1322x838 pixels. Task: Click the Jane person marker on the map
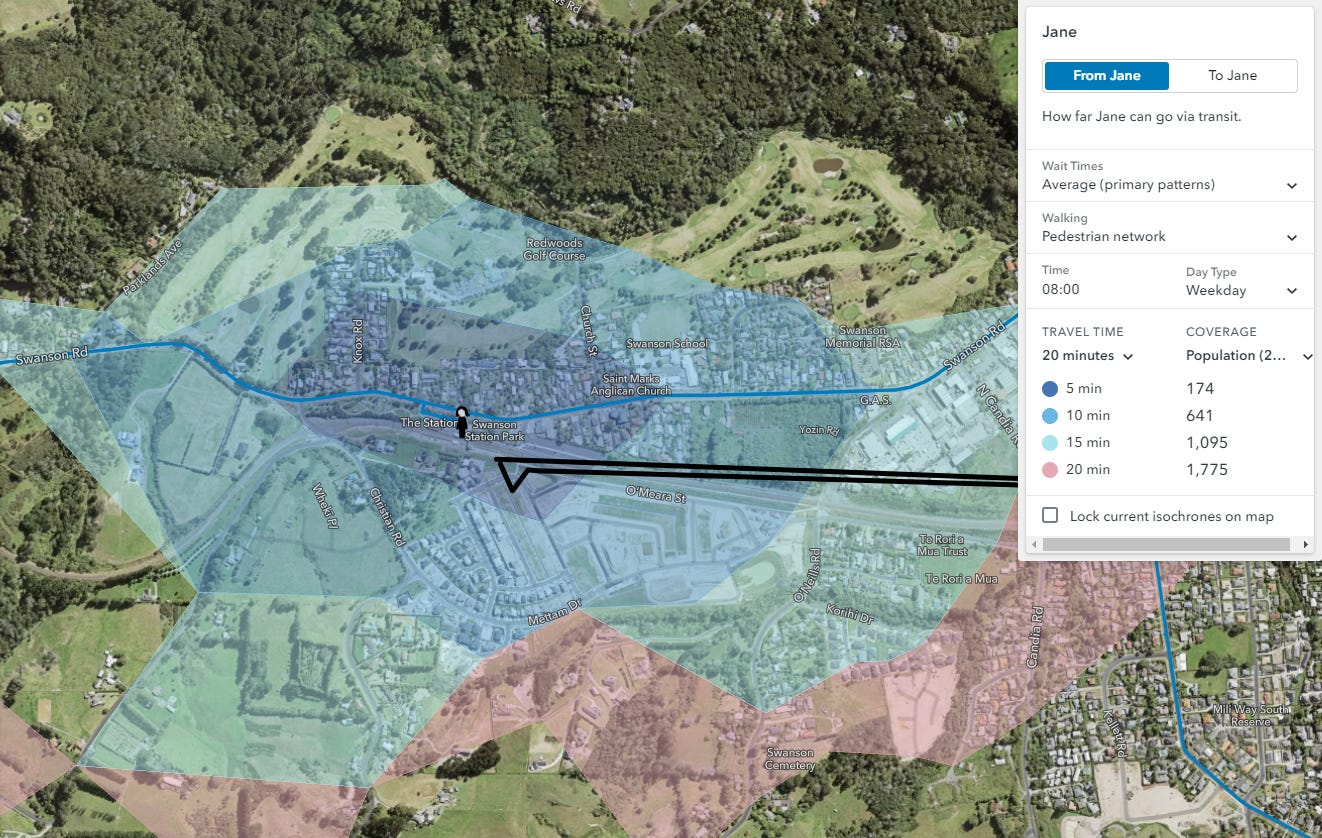[461, 421]
